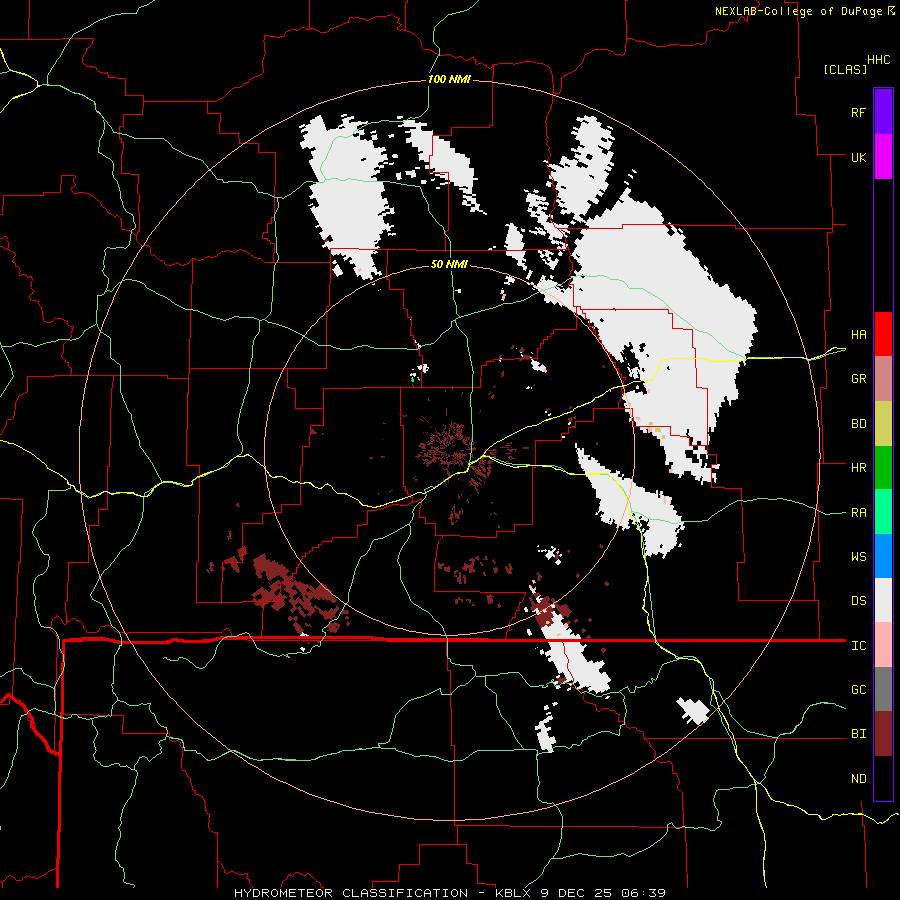Click the IC legend label
Image resolution: width=900 pixels, height=900 pixels.
coord(859,646)
